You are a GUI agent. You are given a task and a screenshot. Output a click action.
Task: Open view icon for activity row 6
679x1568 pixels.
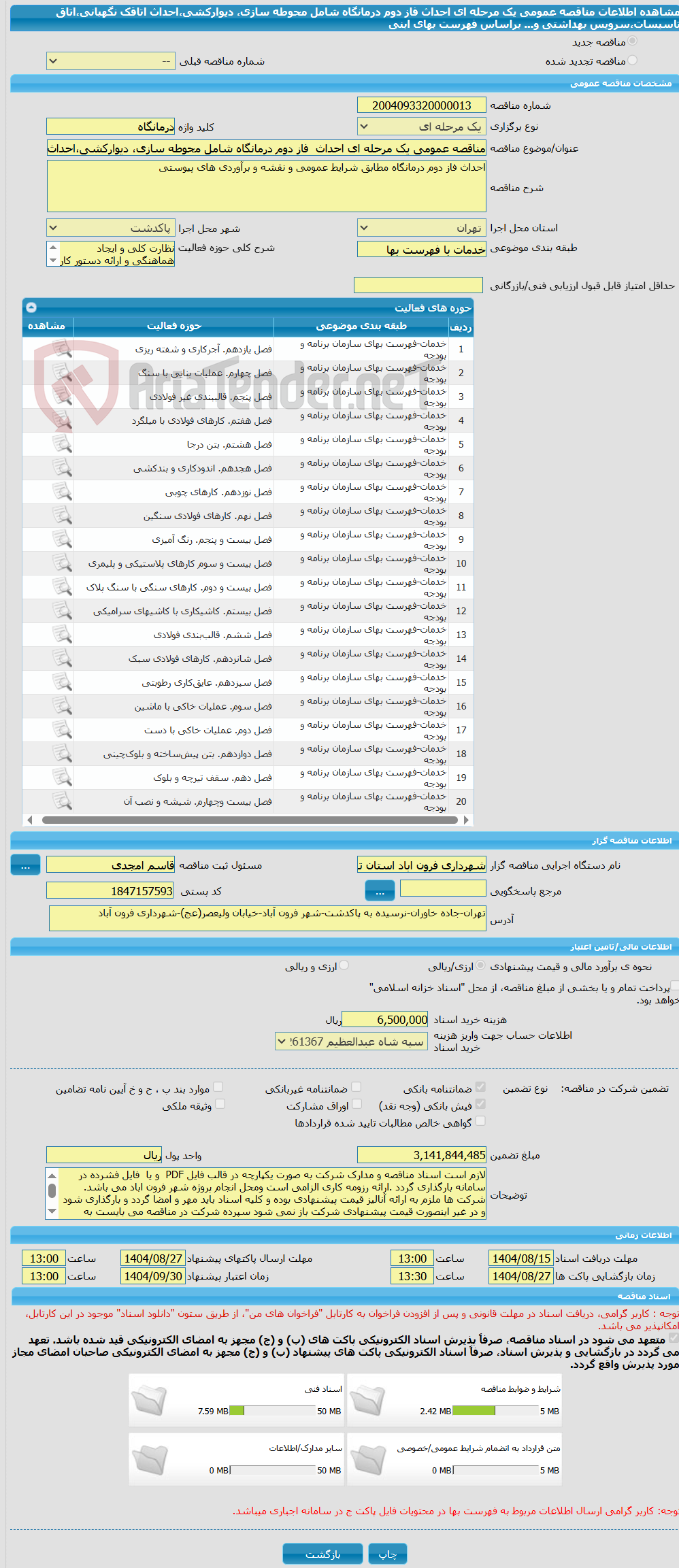62,468
